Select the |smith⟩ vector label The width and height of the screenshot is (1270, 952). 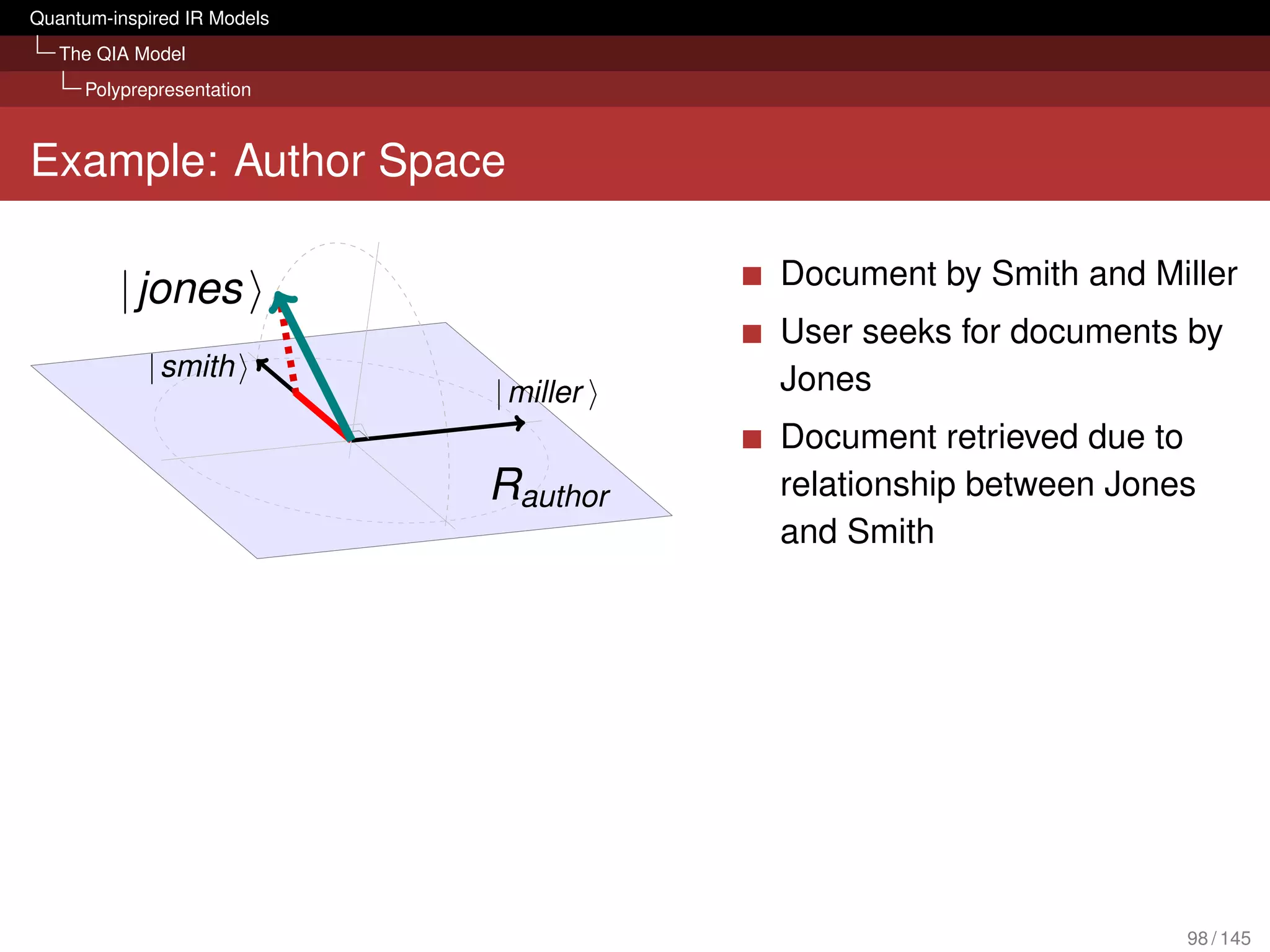[x=199, y=367]
